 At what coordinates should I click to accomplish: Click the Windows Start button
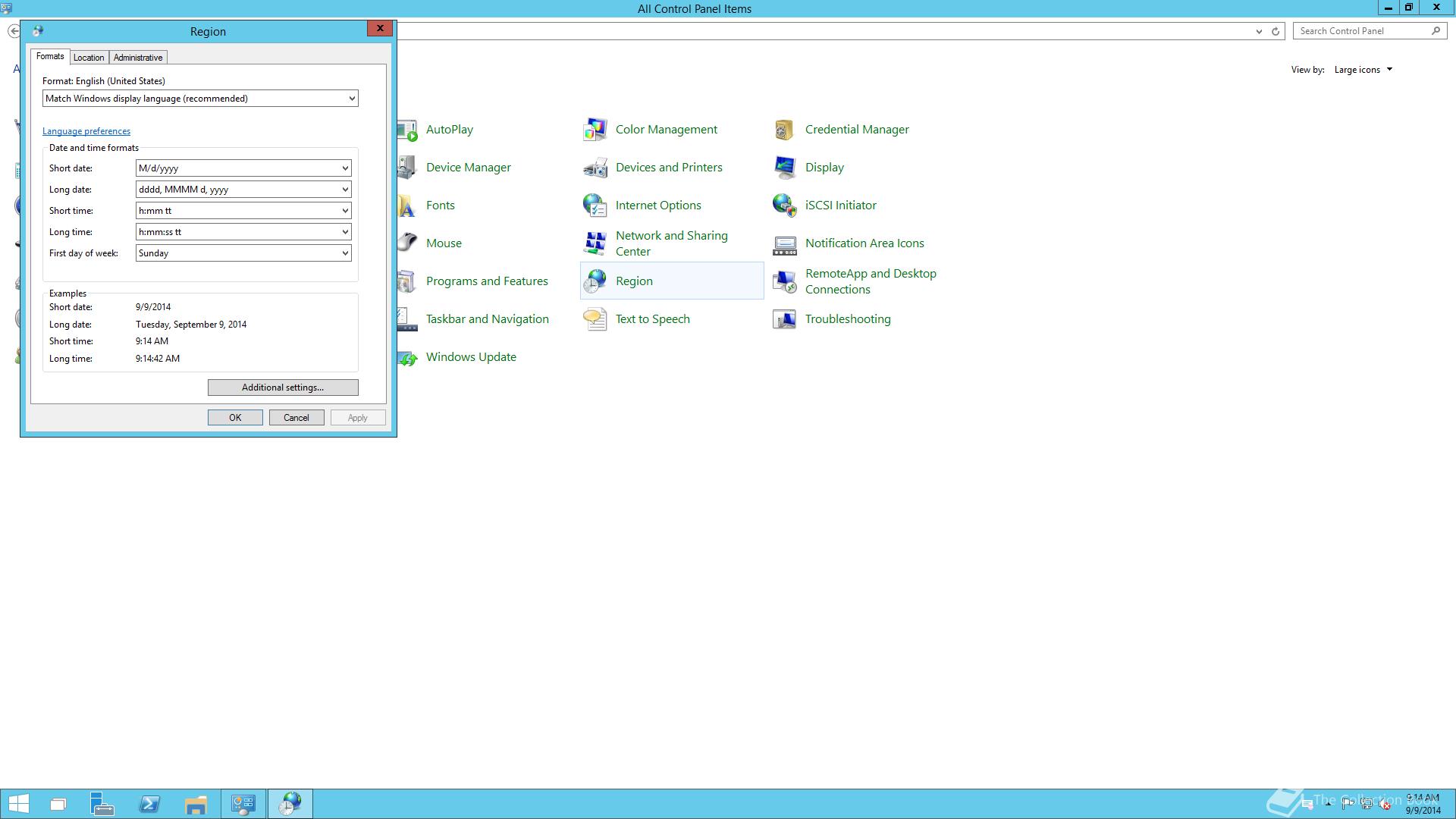(18, 804)
